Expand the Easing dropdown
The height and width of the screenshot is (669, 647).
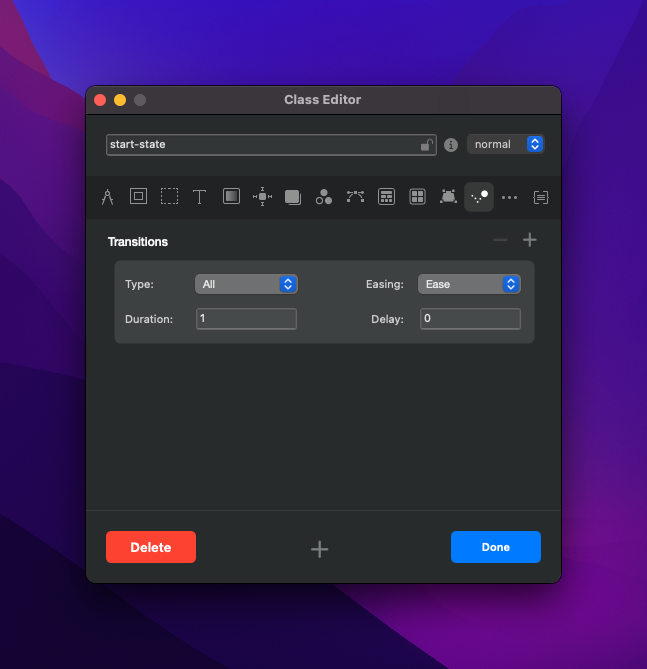click(469, 285)
